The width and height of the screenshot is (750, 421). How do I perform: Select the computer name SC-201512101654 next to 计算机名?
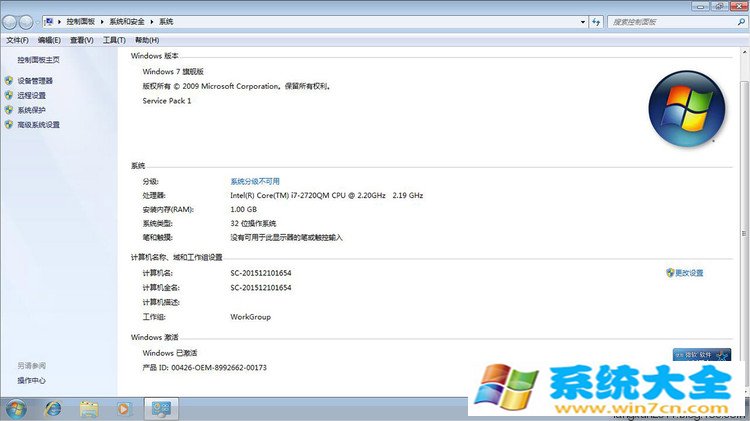click(261, 273)
